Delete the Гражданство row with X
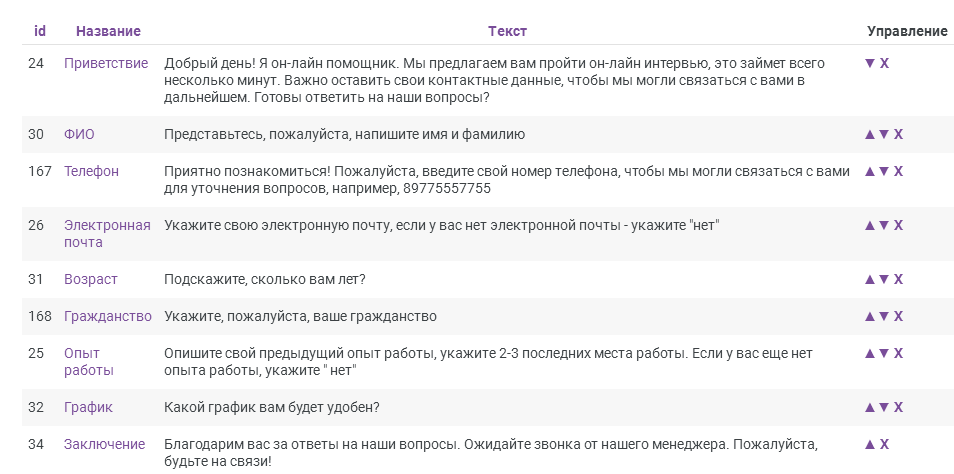Viewport: 954px width, 474px height. [898, 316]
